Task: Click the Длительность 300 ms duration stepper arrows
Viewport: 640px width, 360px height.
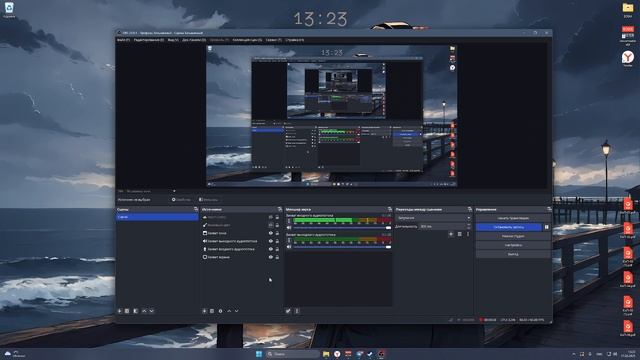Action: coord(469,226)
